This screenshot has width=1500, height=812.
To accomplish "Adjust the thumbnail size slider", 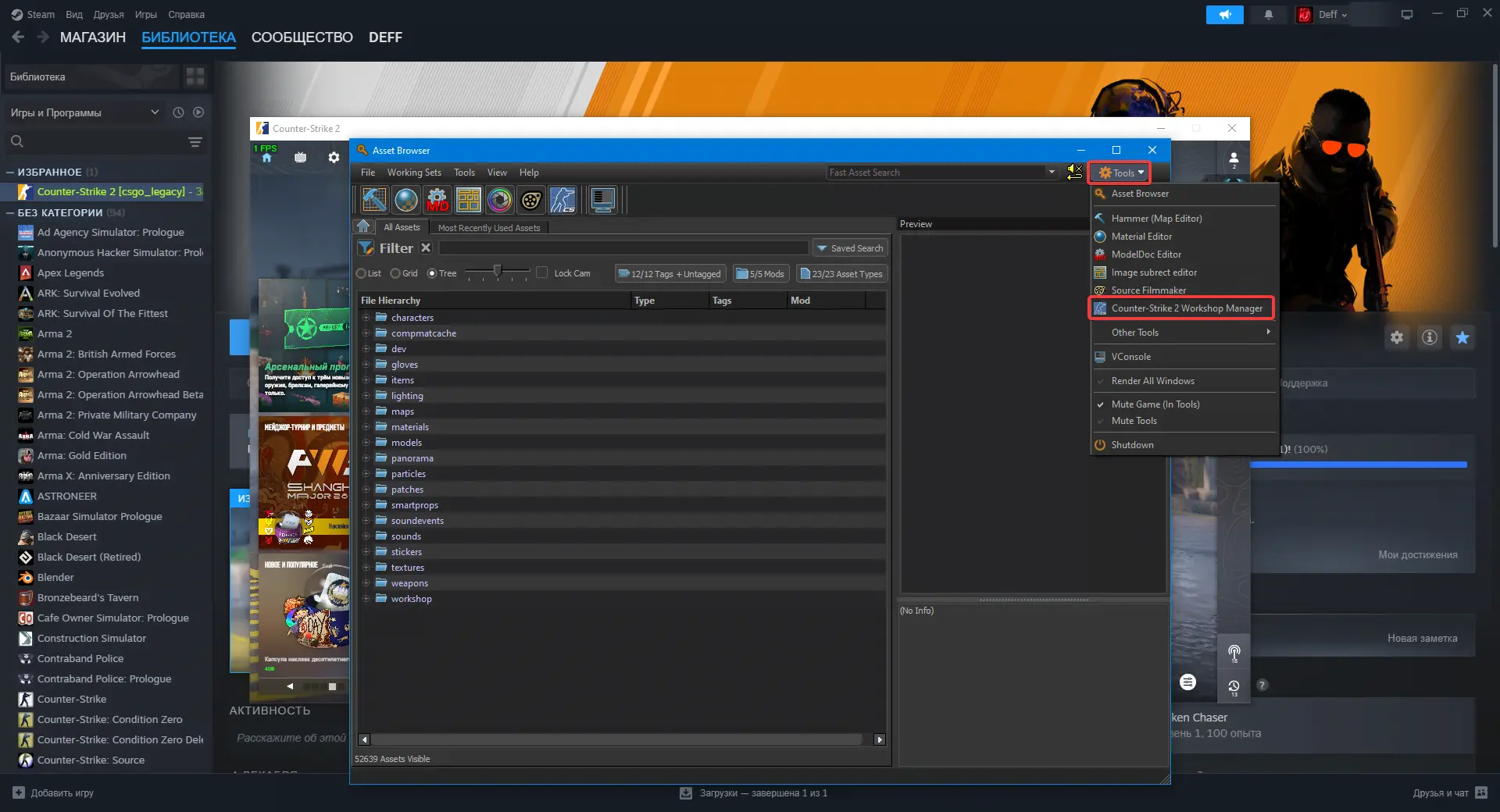I will tap(497, 272).
